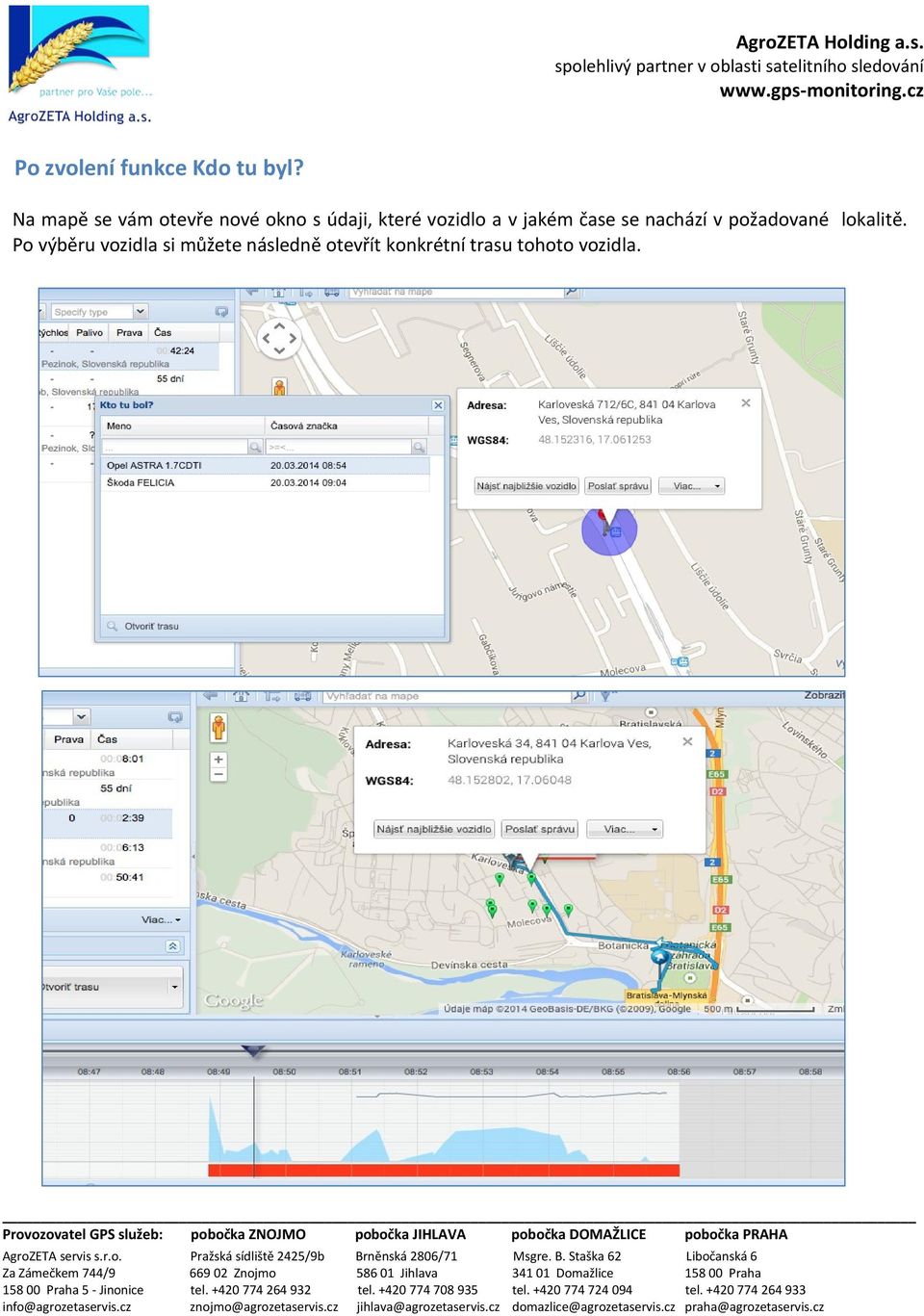Click the Časová značka filter magnifier icon
This screenshot has width=924, height=1316.
[419, 448]
